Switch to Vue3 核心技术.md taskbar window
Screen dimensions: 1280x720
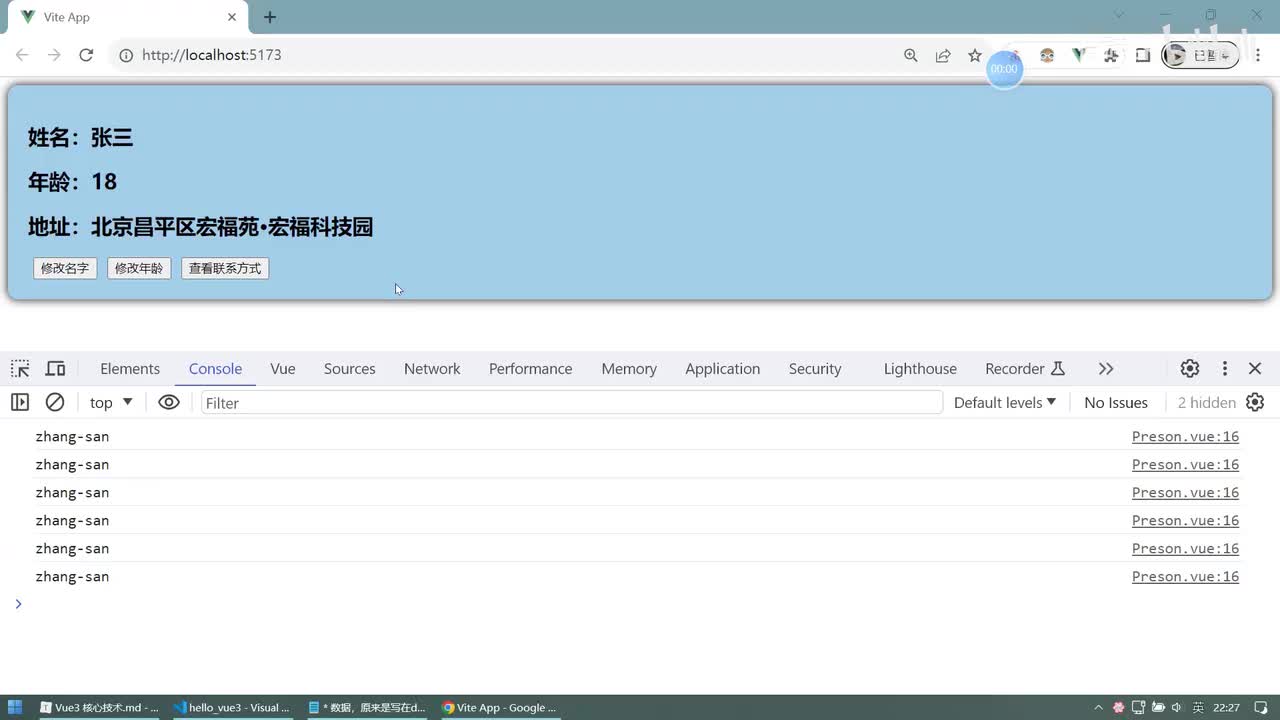click(98, 707)
